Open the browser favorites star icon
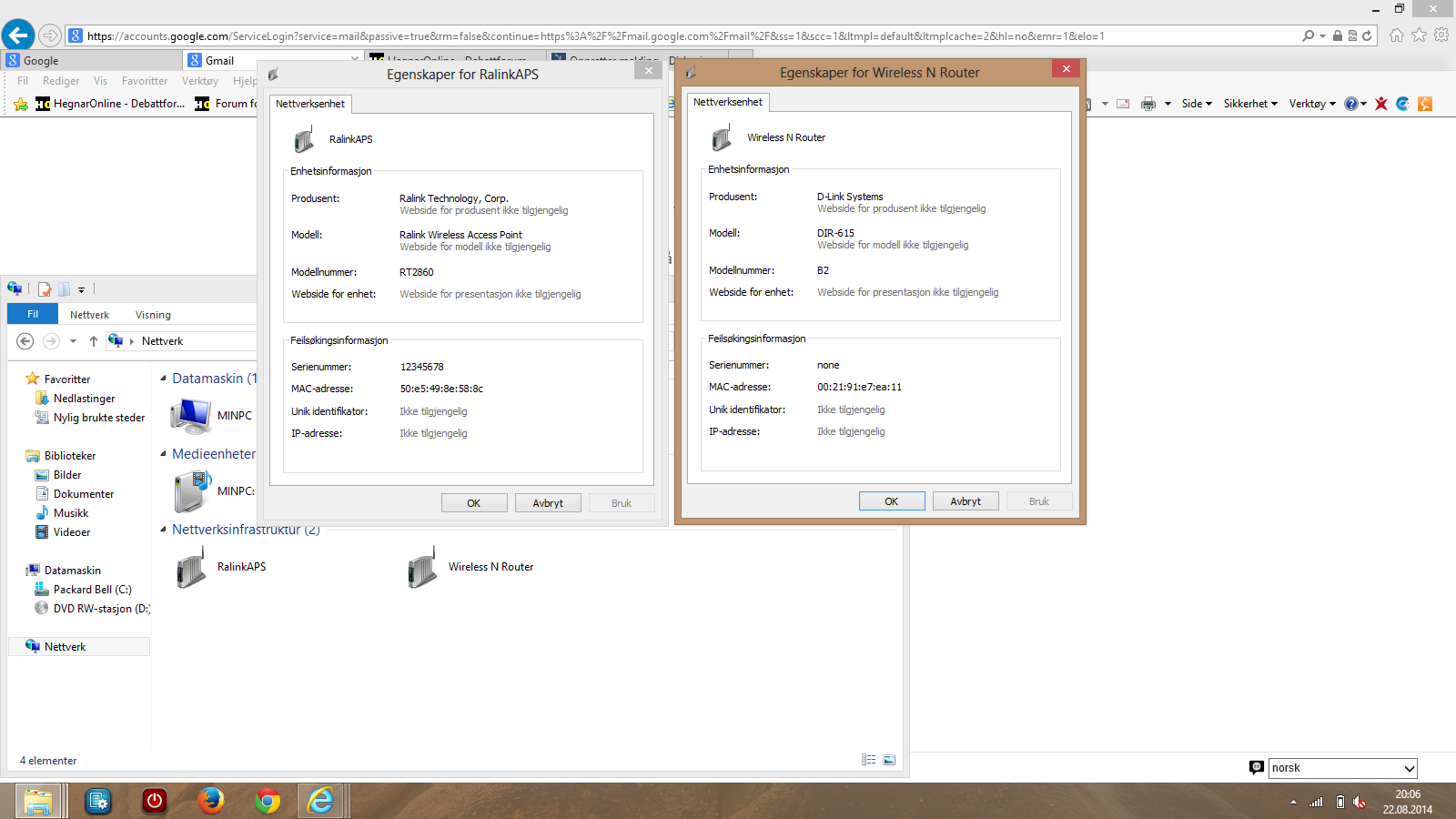Screen dimensions: 1456x819 (1419, 35)
